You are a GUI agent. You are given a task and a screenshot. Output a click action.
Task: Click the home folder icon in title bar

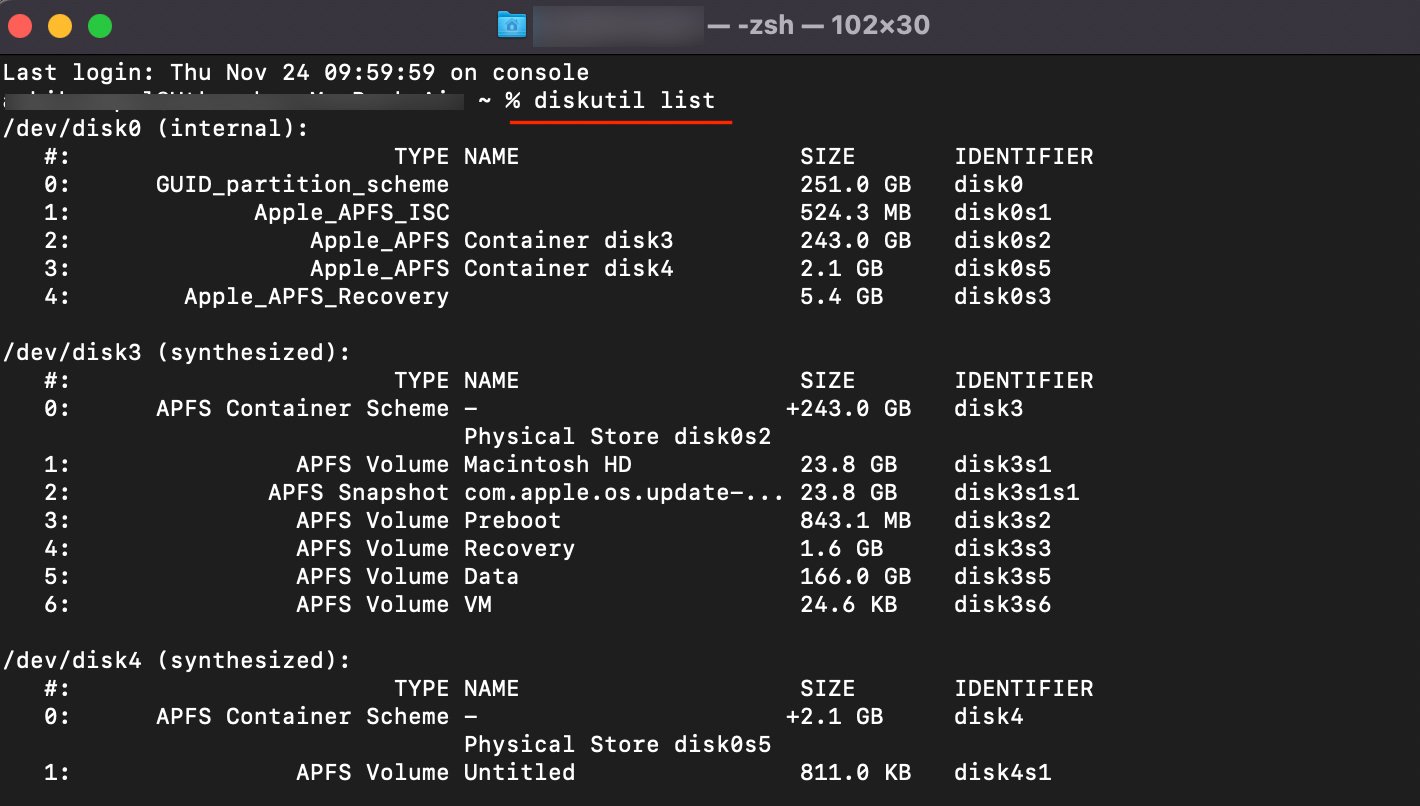click(511, 25)
